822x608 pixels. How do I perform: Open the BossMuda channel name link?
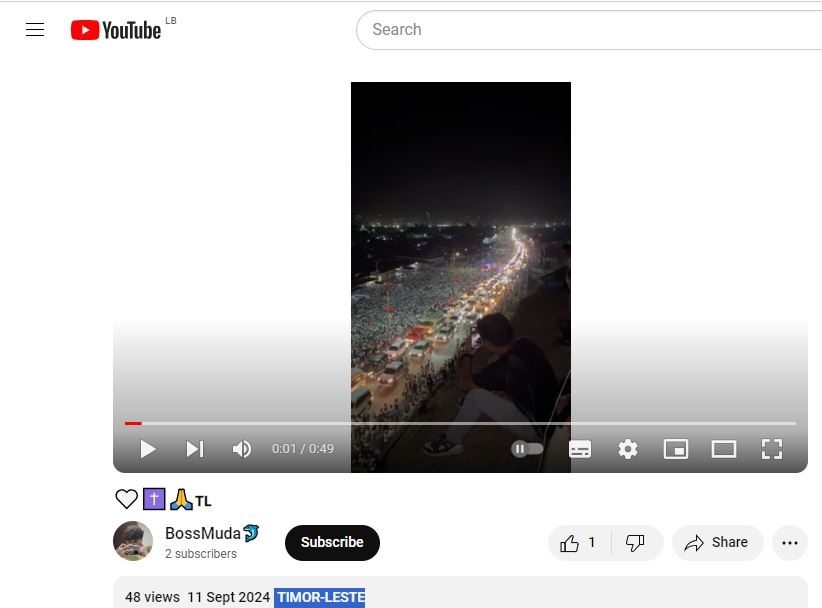pos(203,533)
